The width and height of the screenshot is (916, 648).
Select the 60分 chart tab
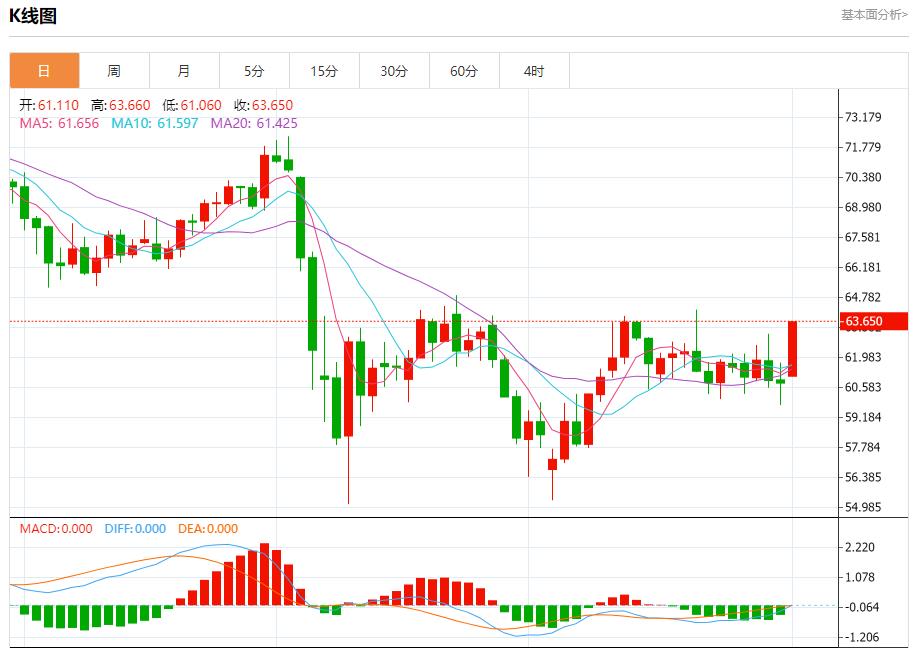point(463,70)
